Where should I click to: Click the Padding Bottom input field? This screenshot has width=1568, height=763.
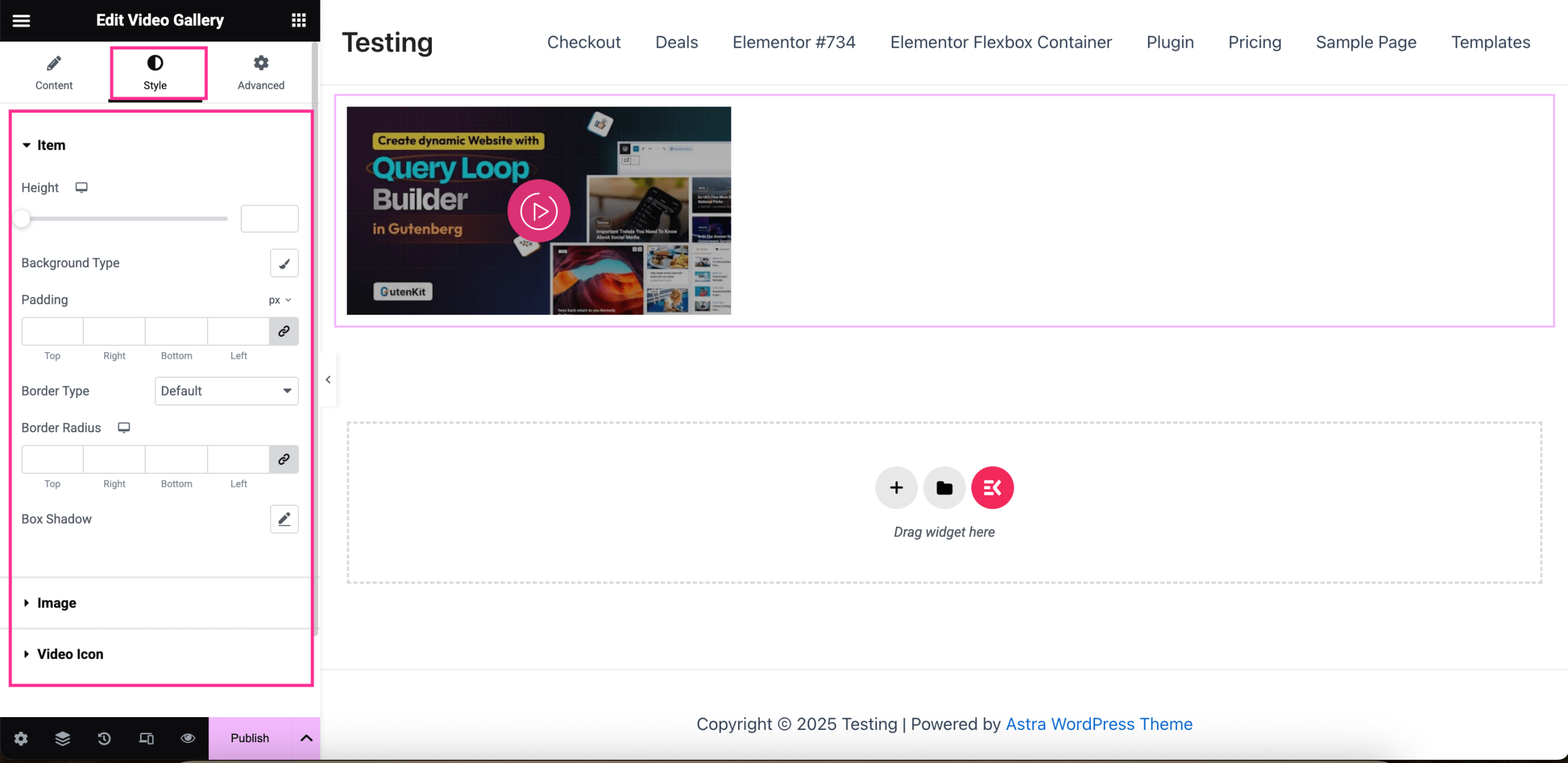pyautogui.click(x=176, y=331)
